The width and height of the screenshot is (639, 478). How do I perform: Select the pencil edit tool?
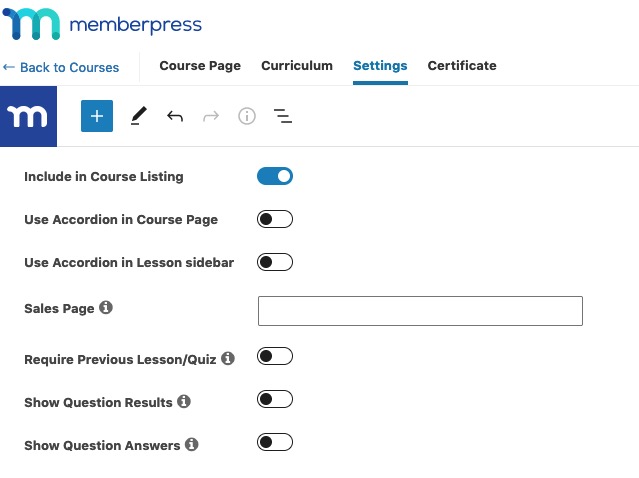tap(138, 117)
